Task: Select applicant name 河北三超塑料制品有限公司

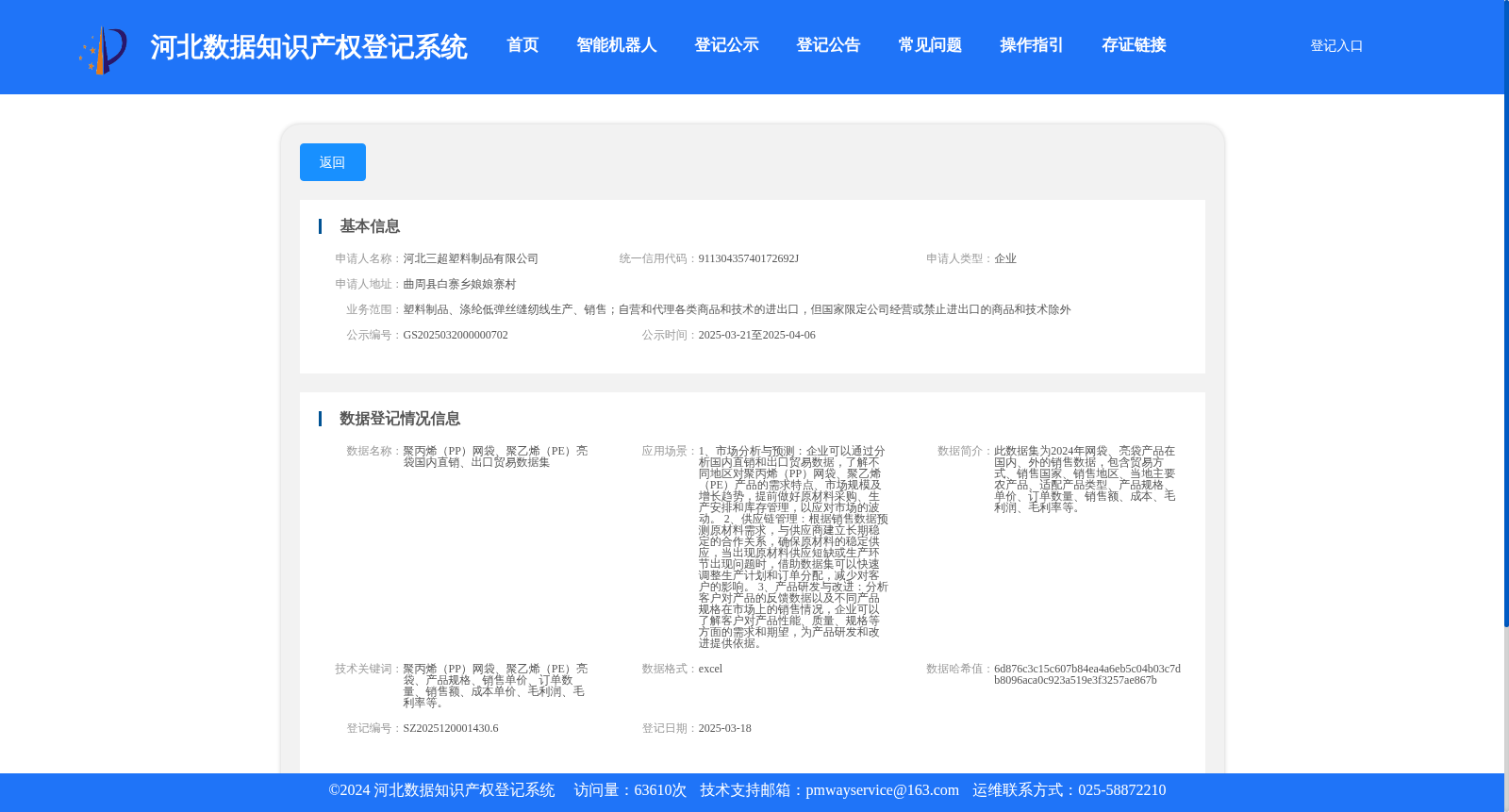Action: point(471,258)
